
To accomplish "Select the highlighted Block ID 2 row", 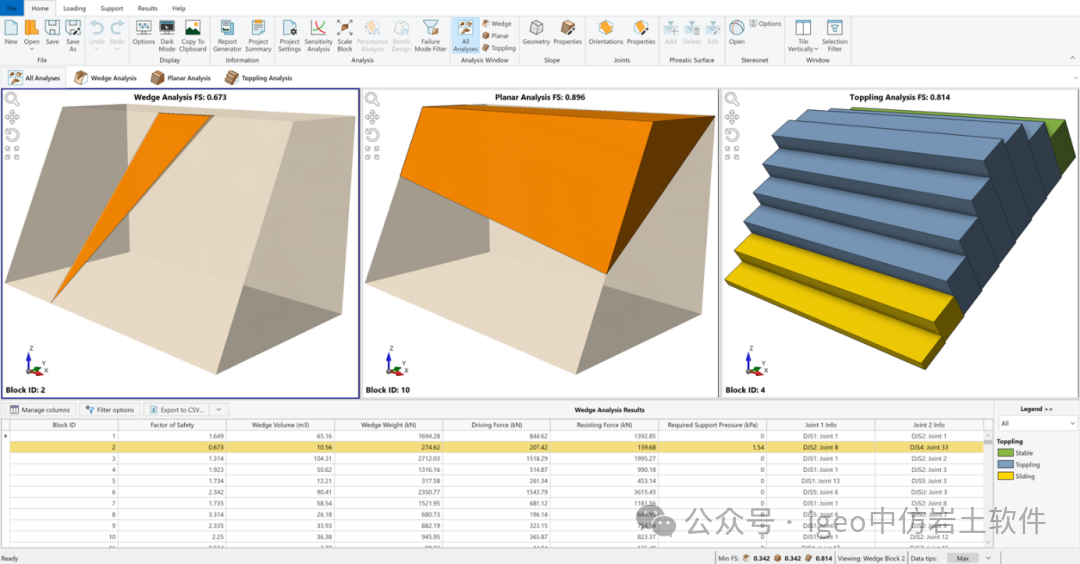I will (x=496, y=447).
